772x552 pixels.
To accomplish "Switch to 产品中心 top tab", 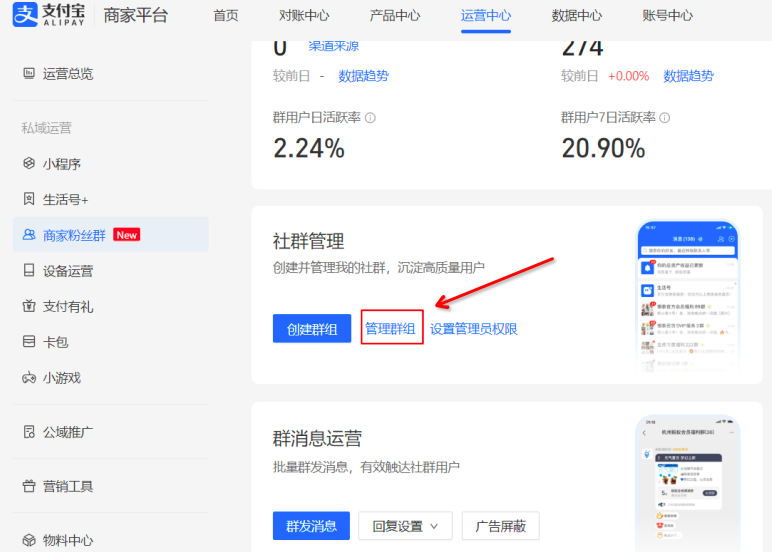I will [x=395, y=16].
